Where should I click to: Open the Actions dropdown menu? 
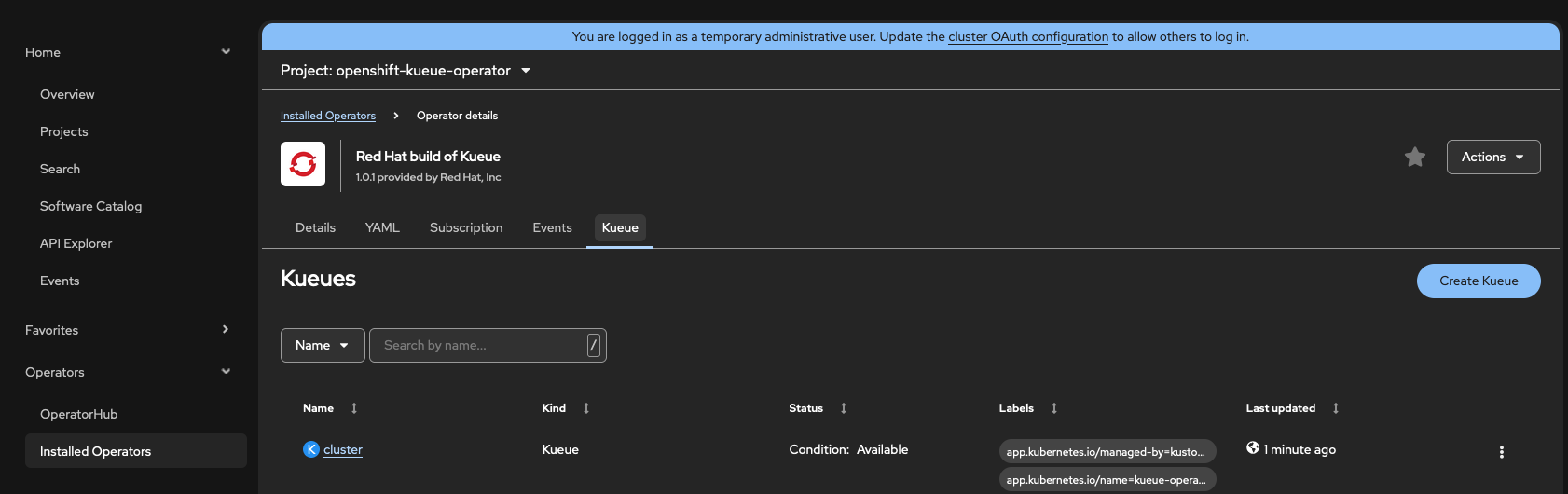1492,158
